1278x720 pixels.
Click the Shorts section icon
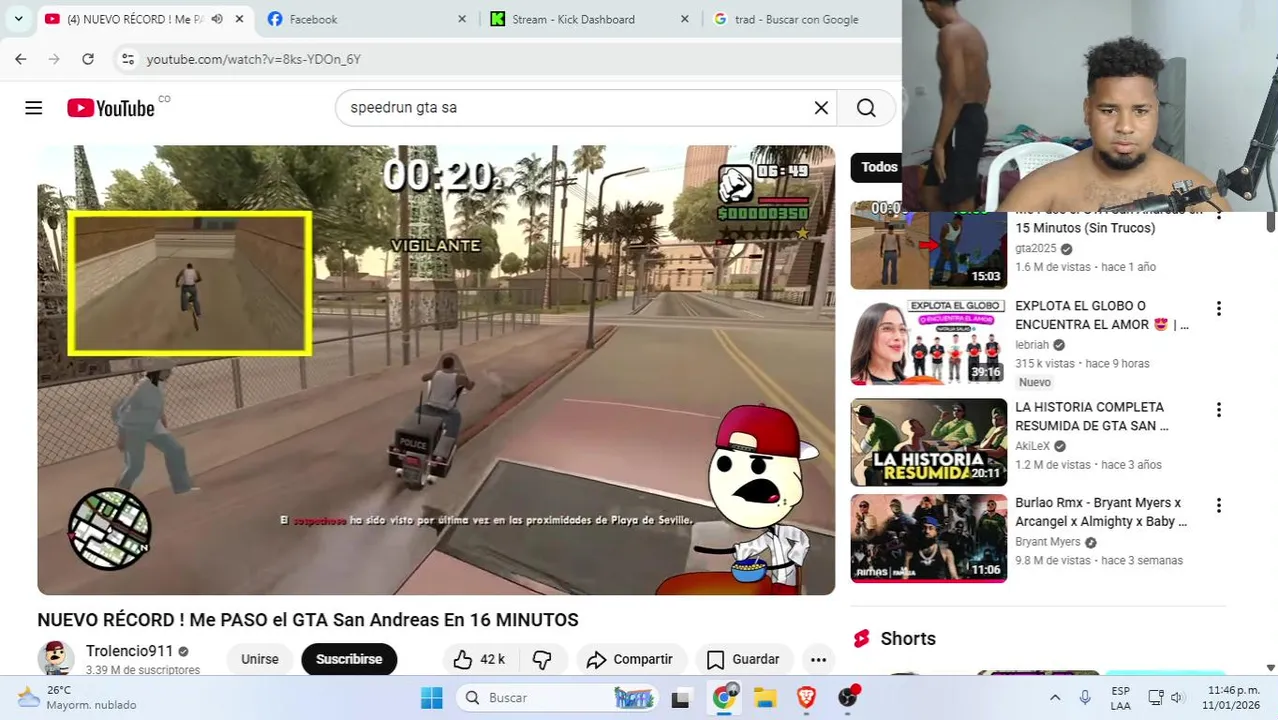click(x=861, y=639)
